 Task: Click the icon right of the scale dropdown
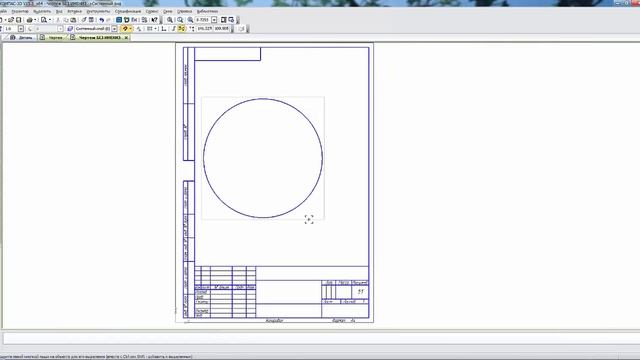coord(223,20)
